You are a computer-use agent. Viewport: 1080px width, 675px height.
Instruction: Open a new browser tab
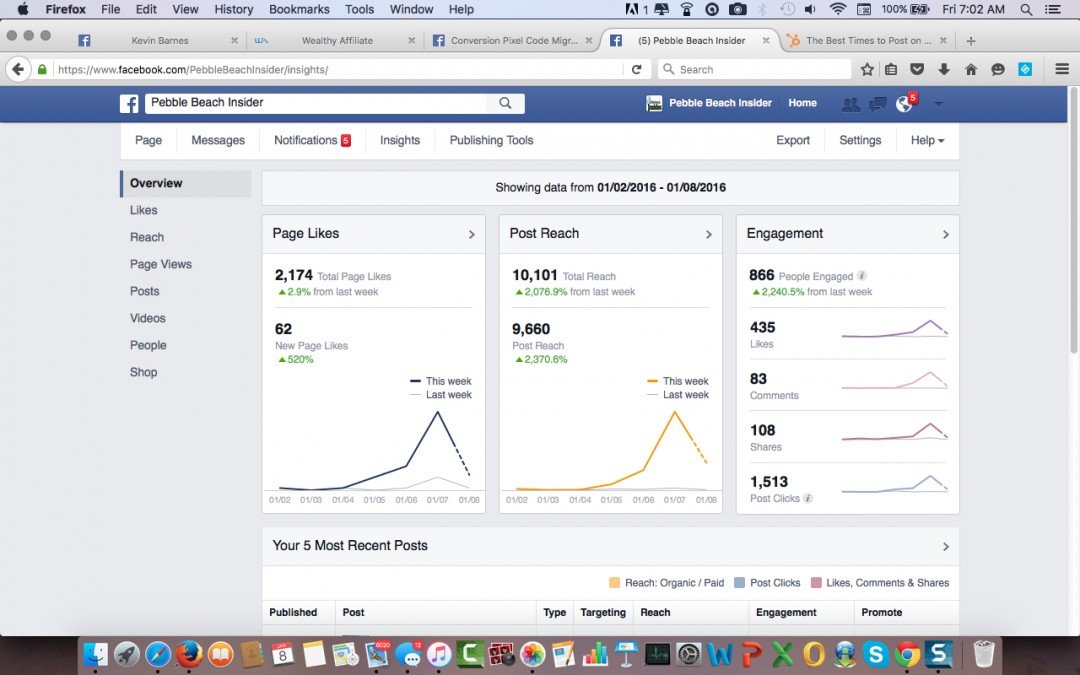click(970, 41)
